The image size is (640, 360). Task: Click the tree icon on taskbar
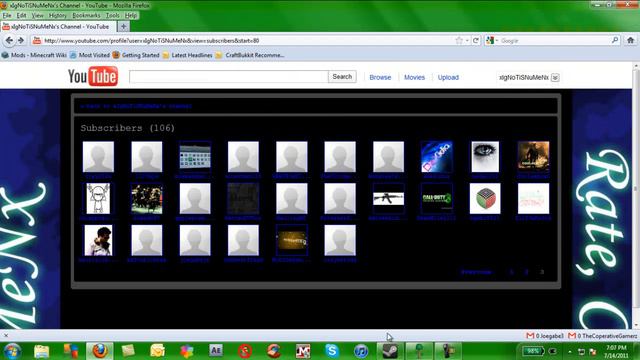[419, 351]
